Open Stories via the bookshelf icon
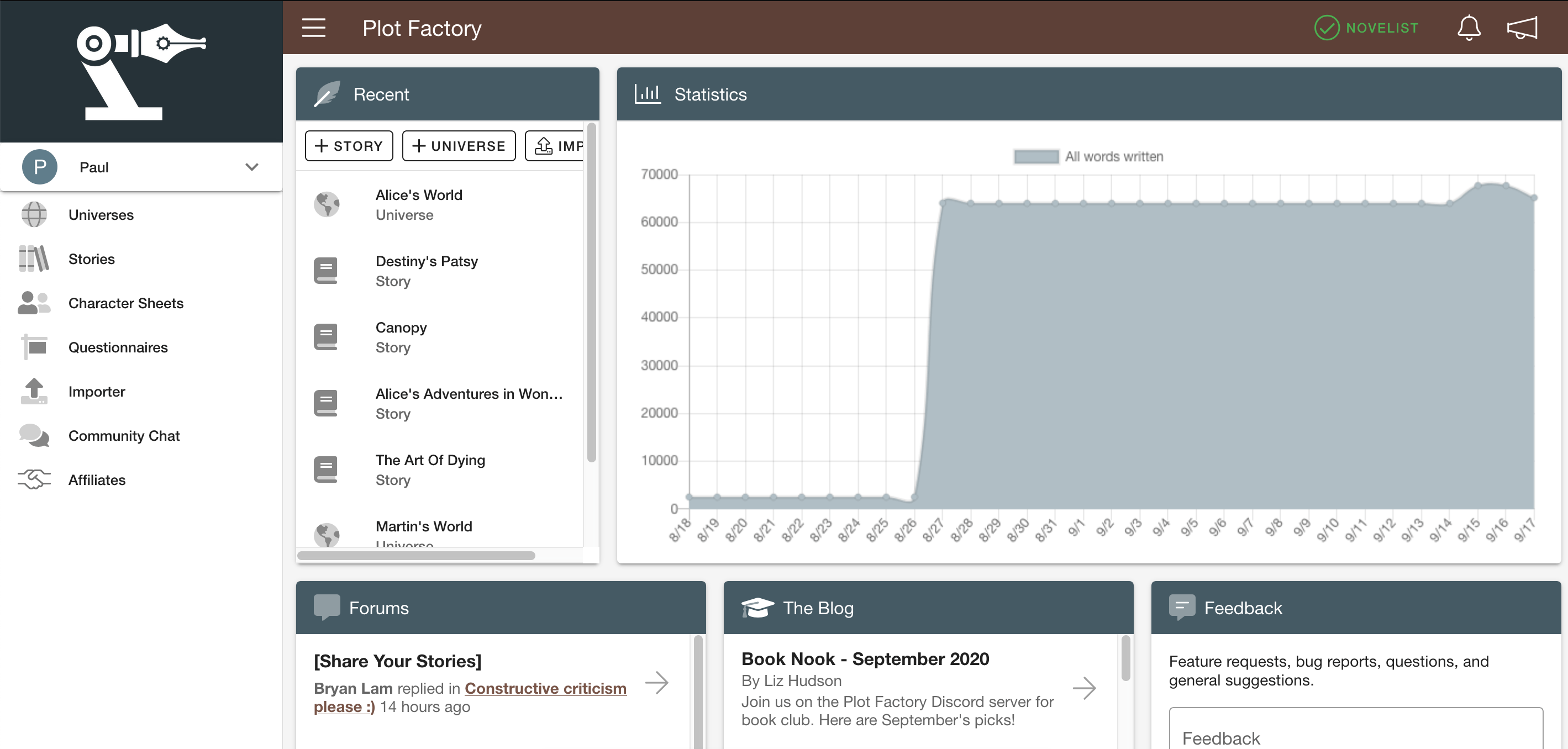 coord(34,258)
